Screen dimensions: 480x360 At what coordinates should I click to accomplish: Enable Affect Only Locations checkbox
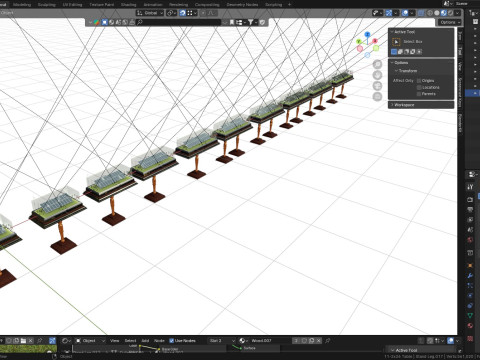point(419,87)
